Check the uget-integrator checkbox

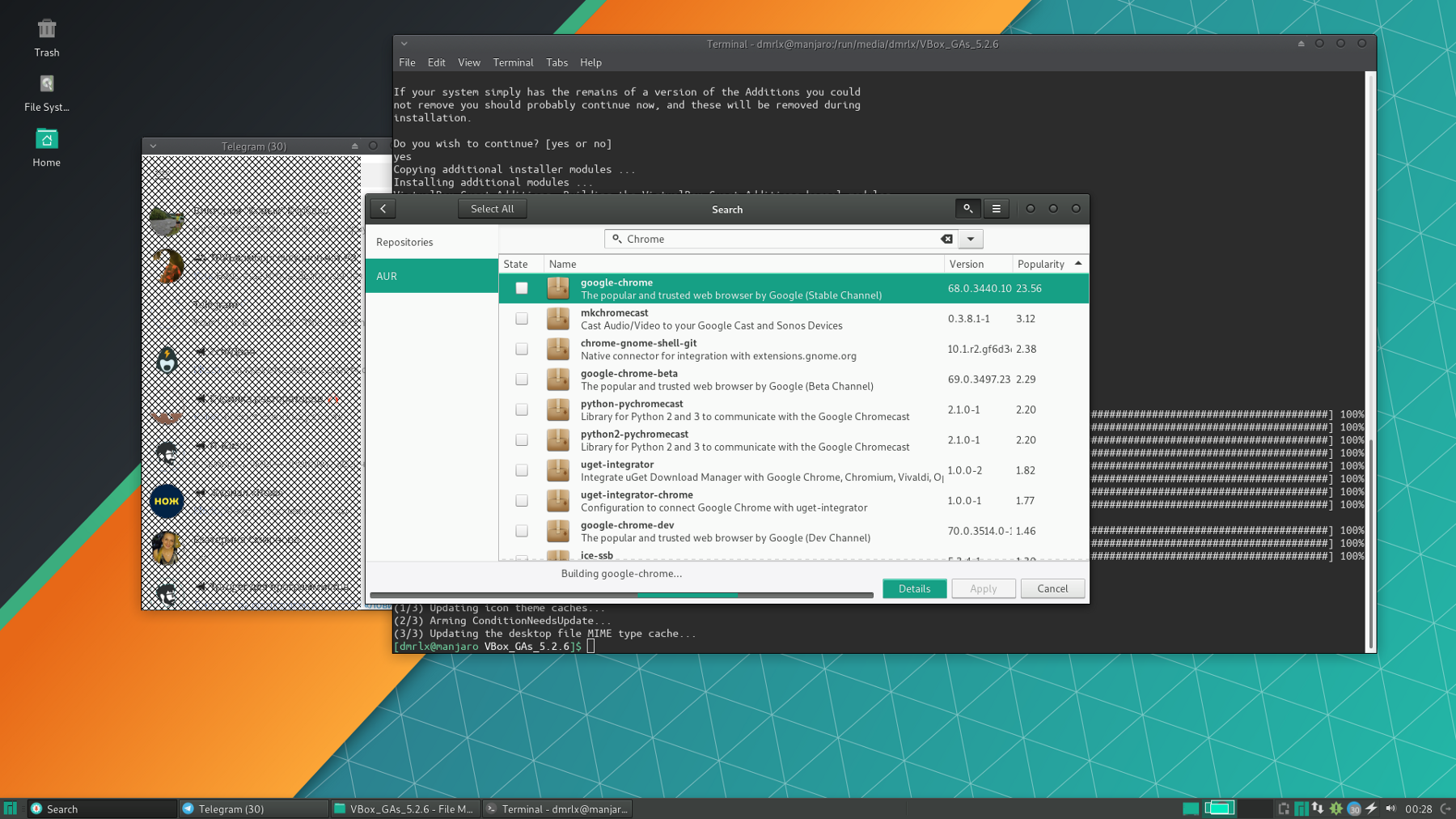click(522, 470)
